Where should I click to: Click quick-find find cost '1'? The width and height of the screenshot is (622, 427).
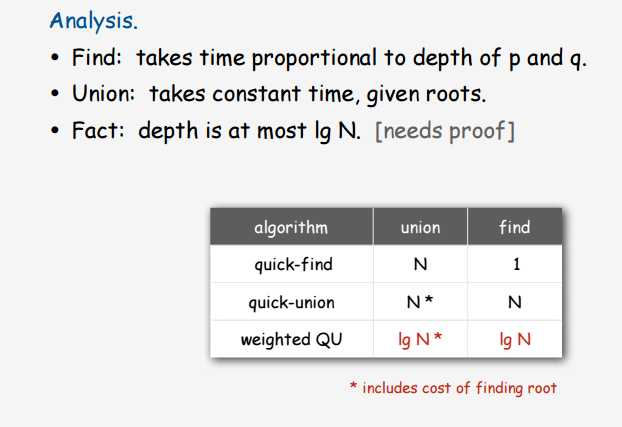point(516,264)
